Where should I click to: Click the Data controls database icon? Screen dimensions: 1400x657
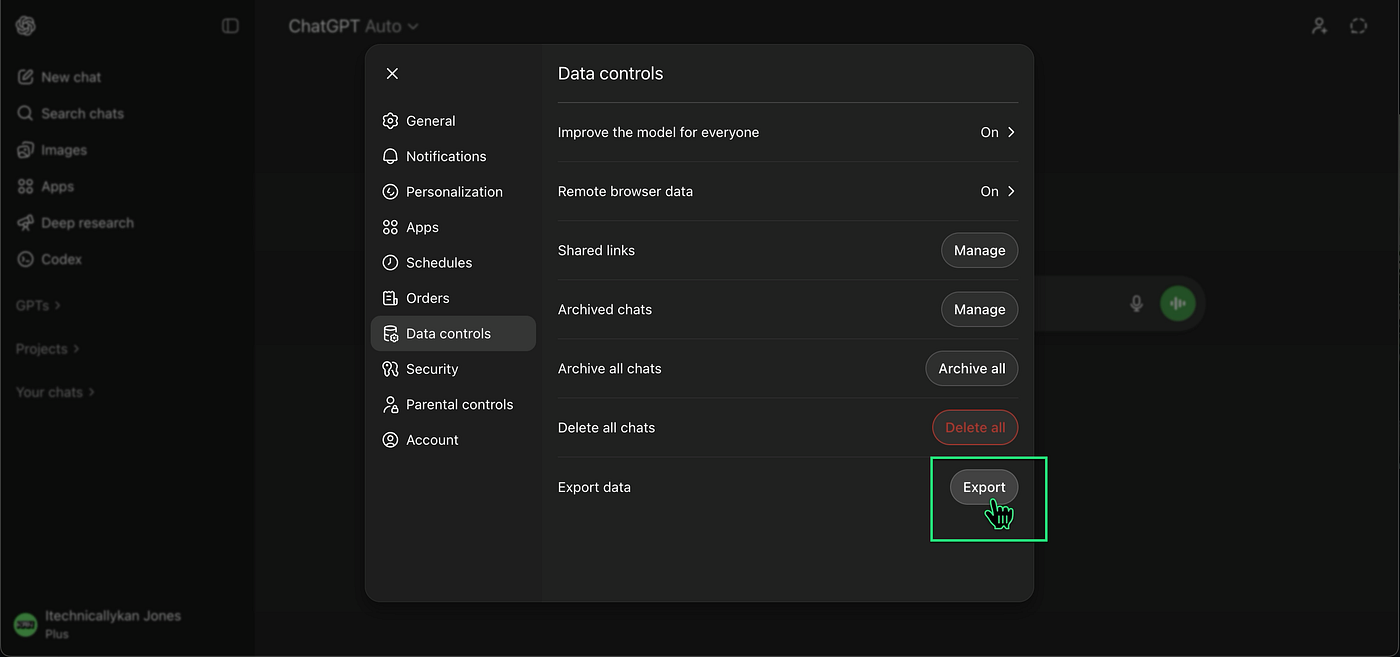tap(390, 334)
